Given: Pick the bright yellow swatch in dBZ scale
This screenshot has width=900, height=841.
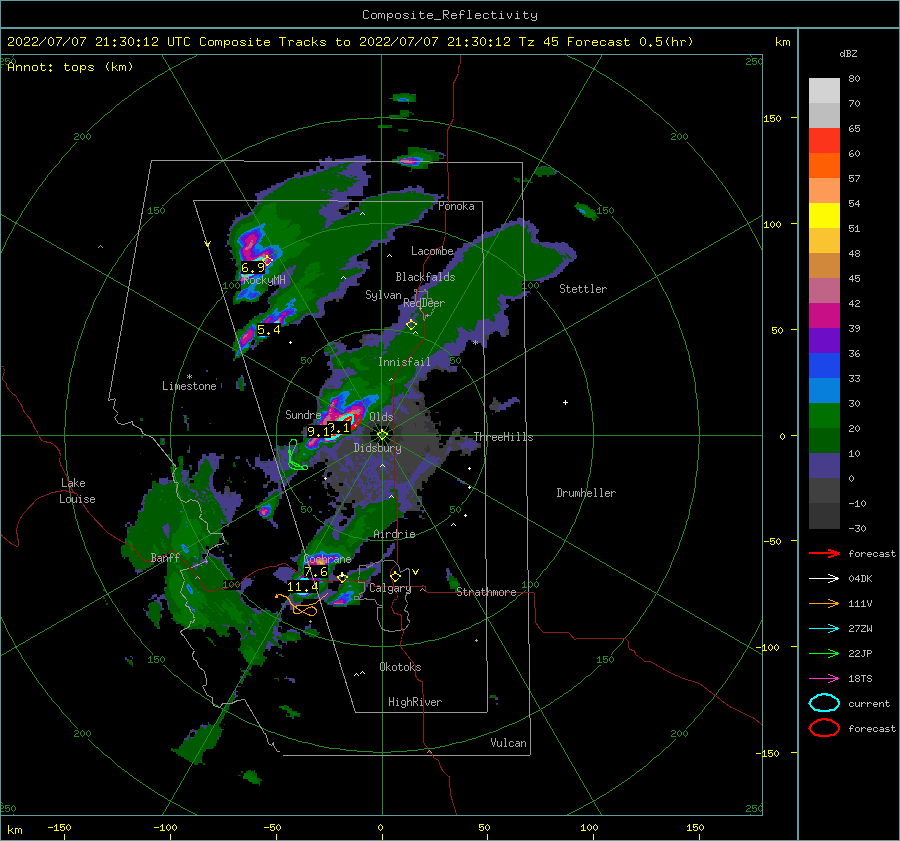Looking at the screenshot, I should coord(824,215).
